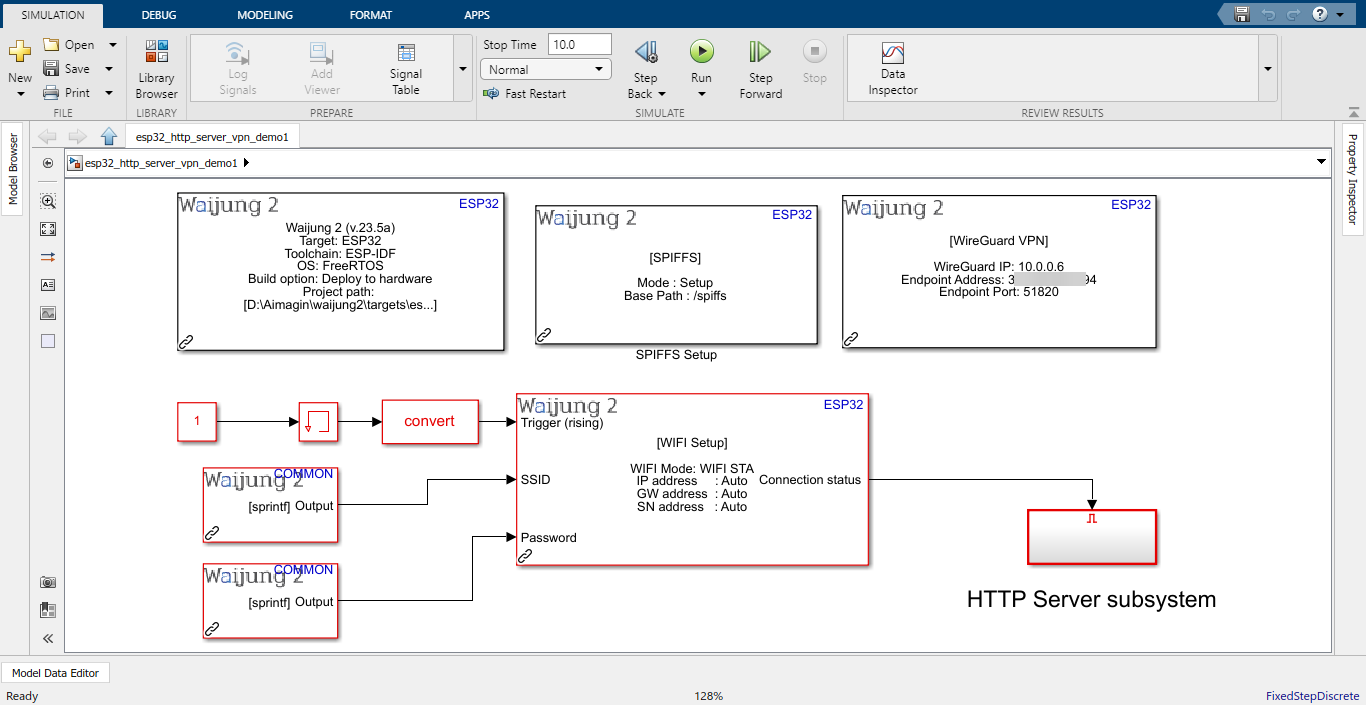The width and height of the screenshot is (1366, 705).
Task: Click the screenshot camera icon in palette
Action: point(48,582)
